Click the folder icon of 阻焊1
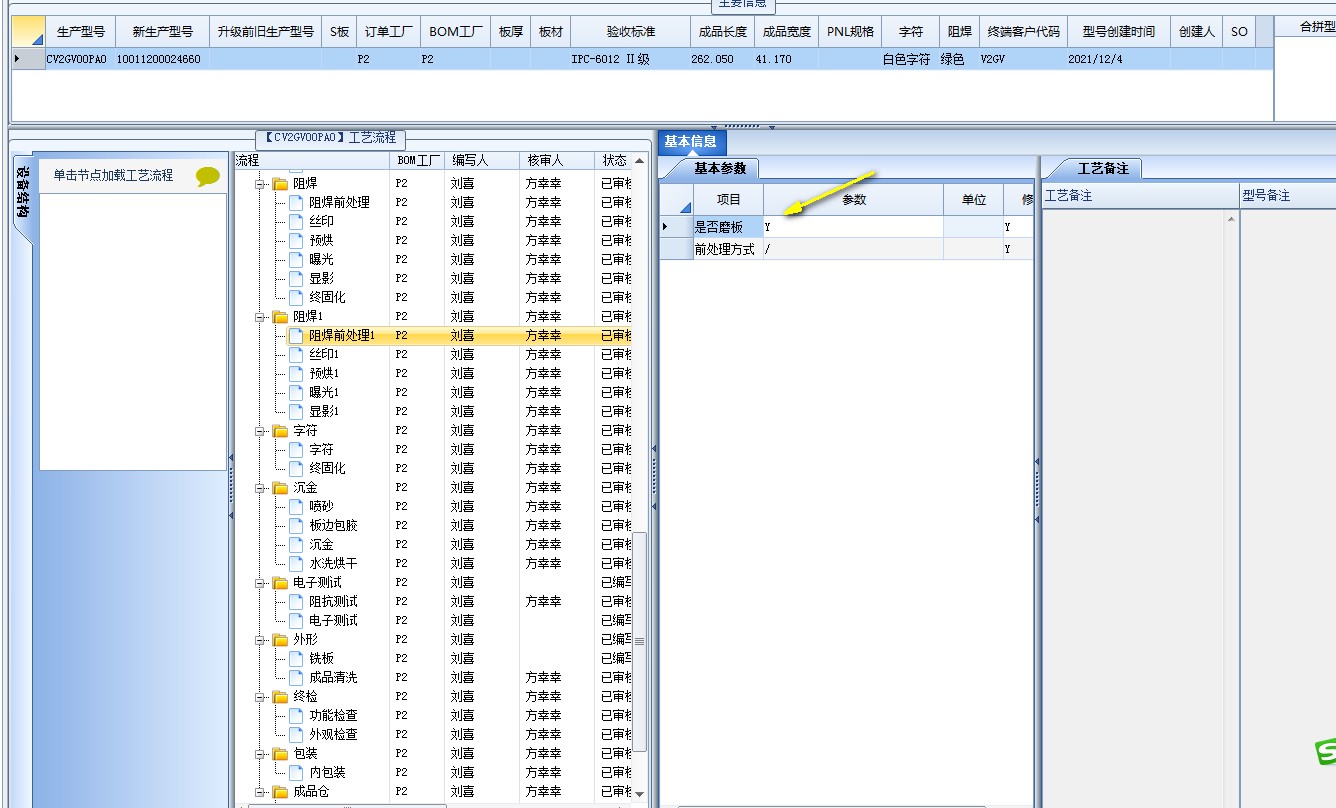1336x808 pixels. pyautogui.click(x=280, y=316)
